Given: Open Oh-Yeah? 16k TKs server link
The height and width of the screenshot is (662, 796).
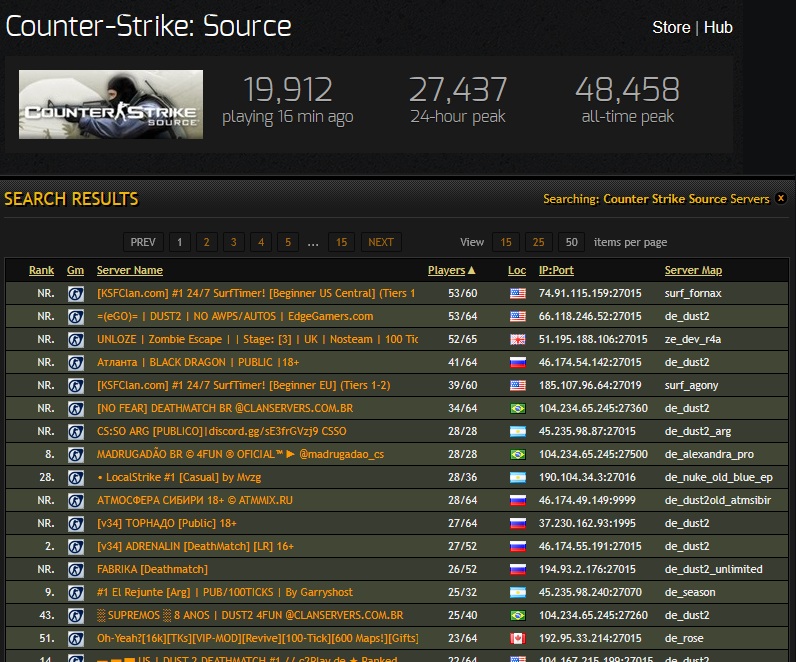Looking at the screenshot, I should [x=258, y=639].
